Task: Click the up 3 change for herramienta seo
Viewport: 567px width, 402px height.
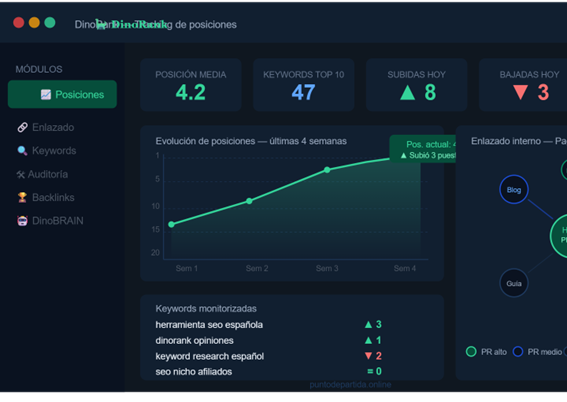Action: (373, 325)
